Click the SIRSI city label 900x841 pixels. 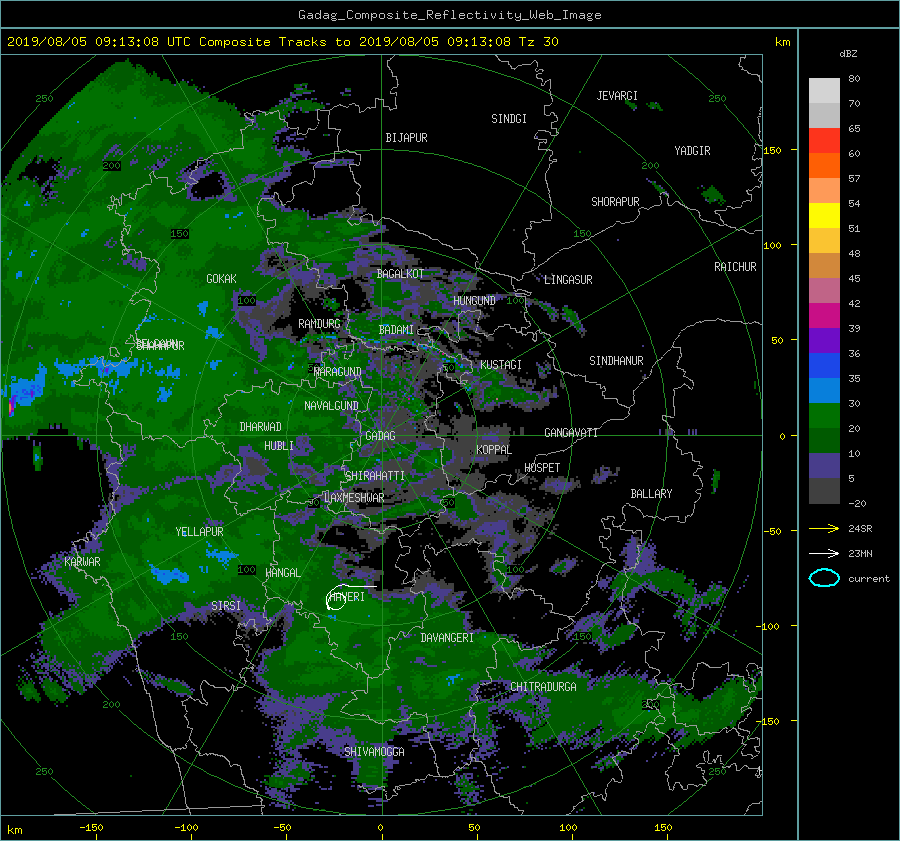click(x=226, y=606)
